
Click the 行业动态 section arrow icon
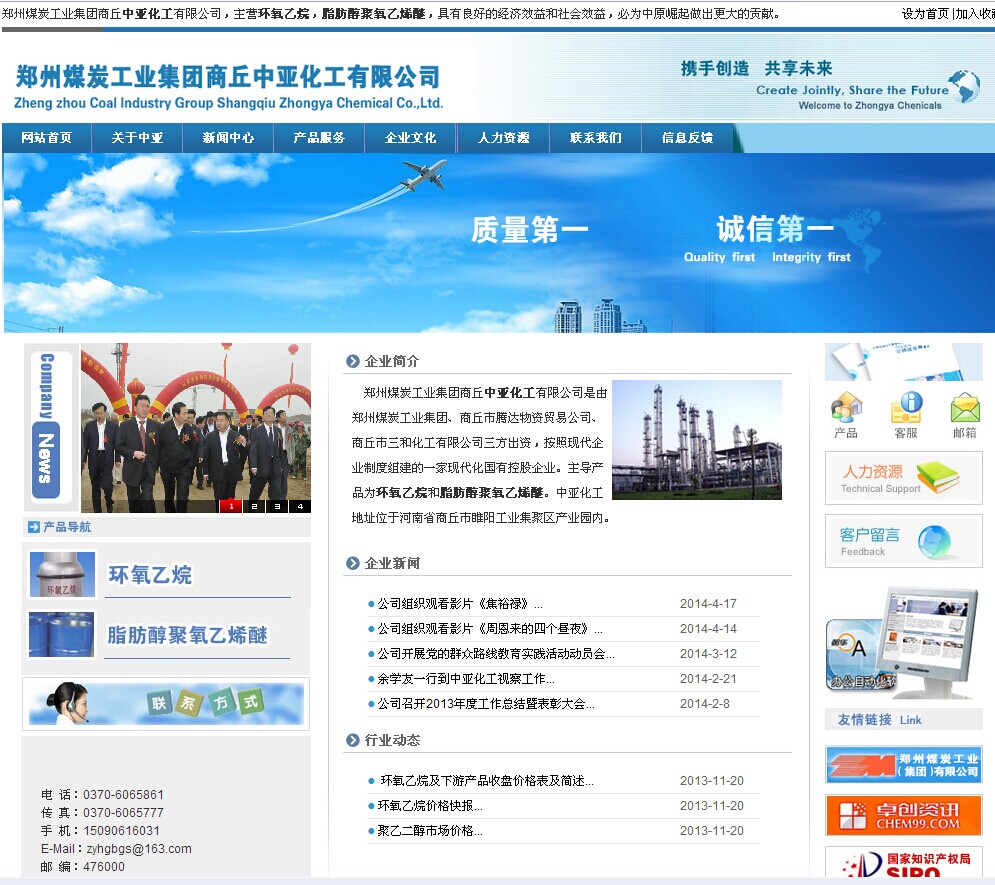(x=353, y=740)
